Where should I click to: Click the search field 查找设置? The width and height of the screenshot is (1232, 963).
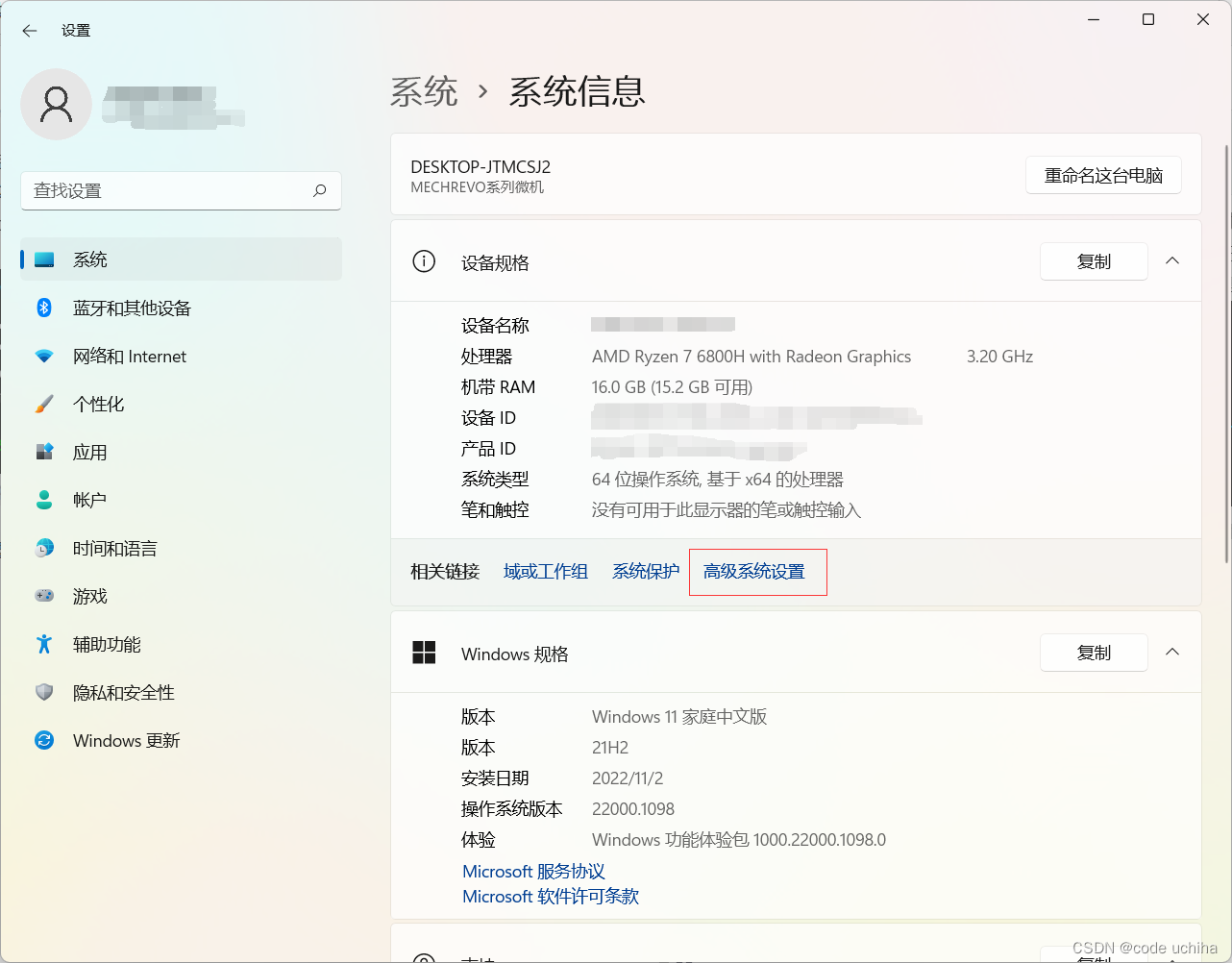point(181,190)
